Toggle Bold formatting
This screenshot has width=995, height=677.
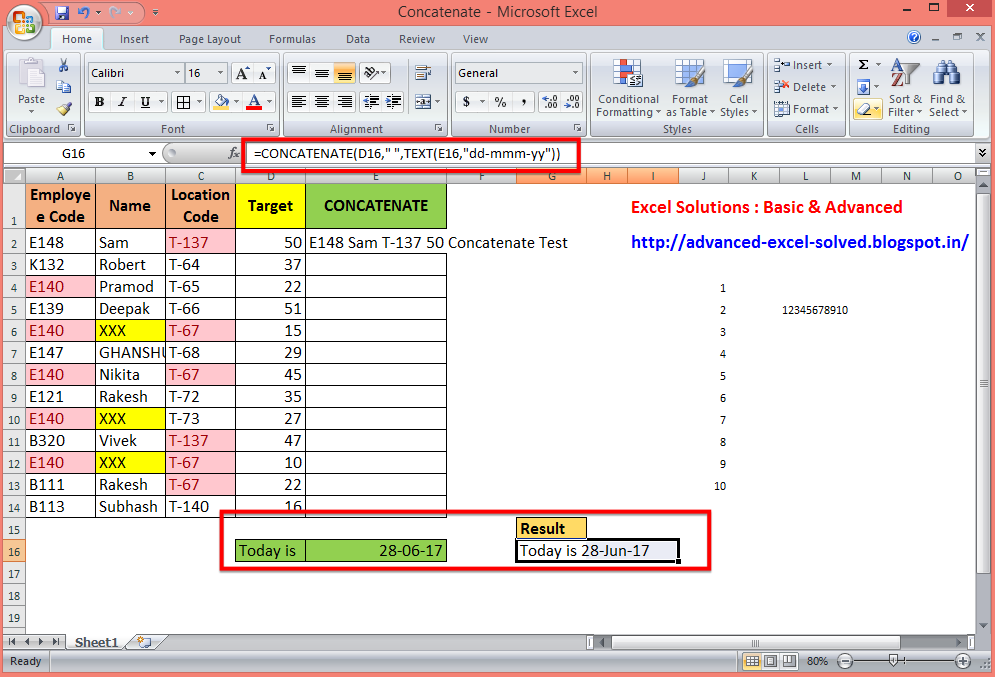[99, 103]
